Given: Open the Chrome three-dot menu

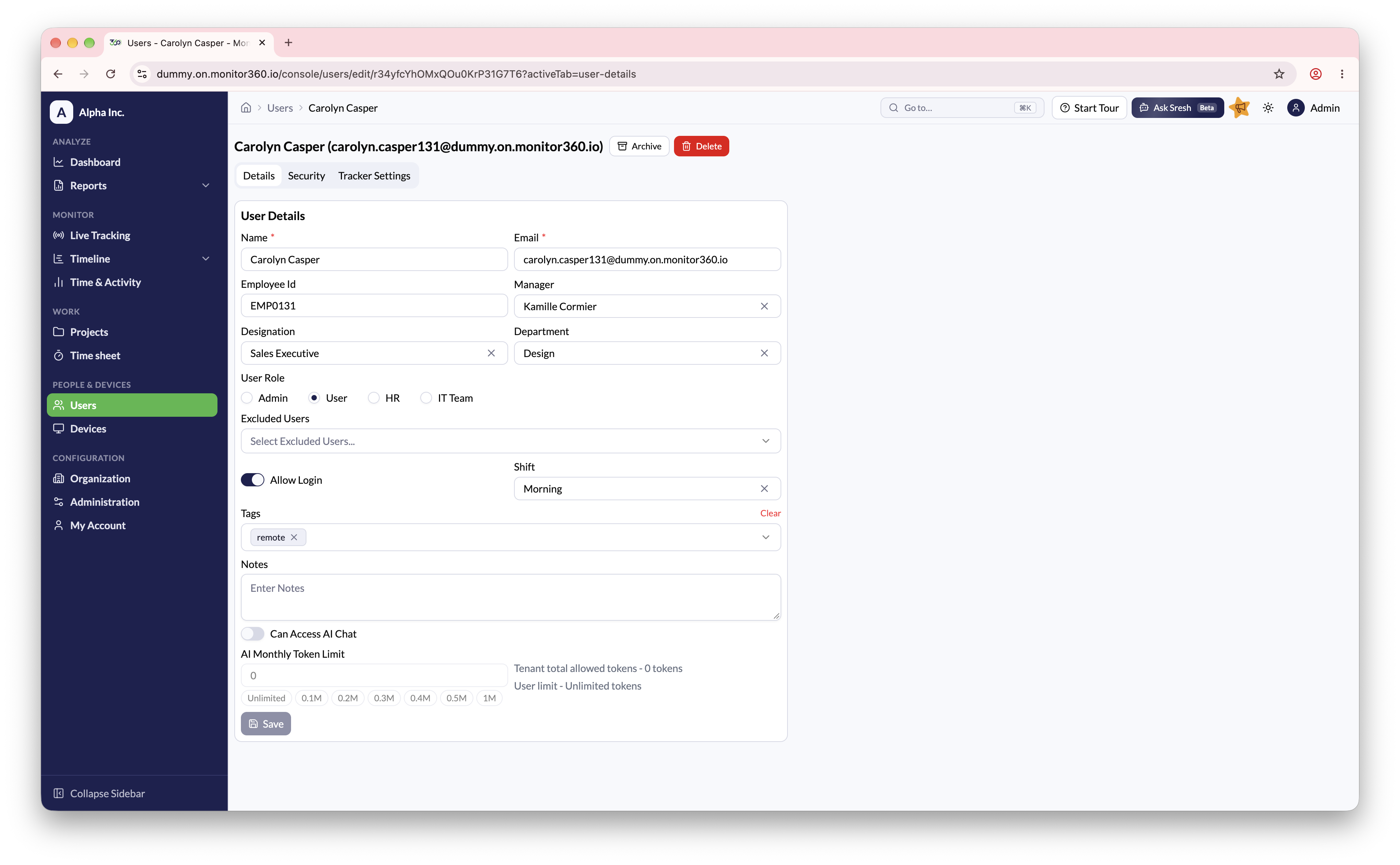Looking at the screenshot, I should click(1342, 74).
